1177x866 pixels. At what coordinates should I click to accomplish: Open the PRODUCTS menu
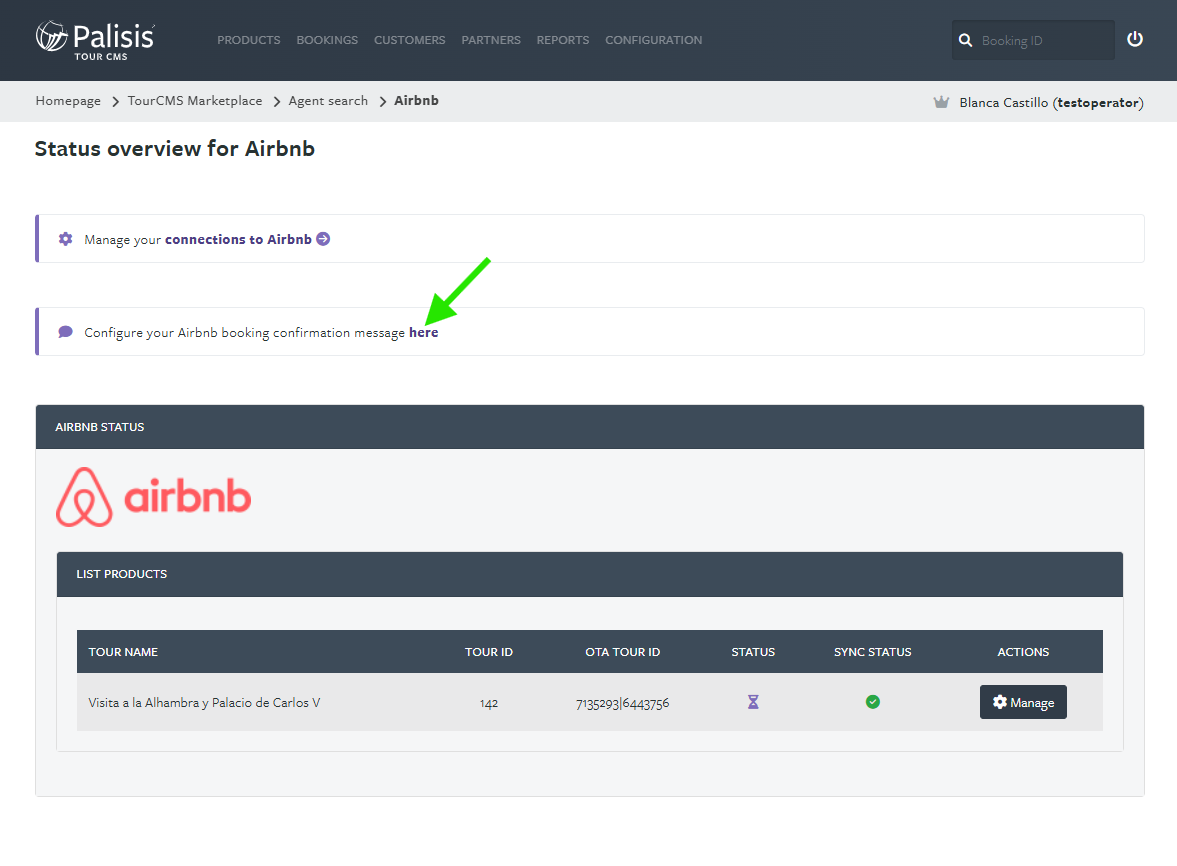[248, 41]
